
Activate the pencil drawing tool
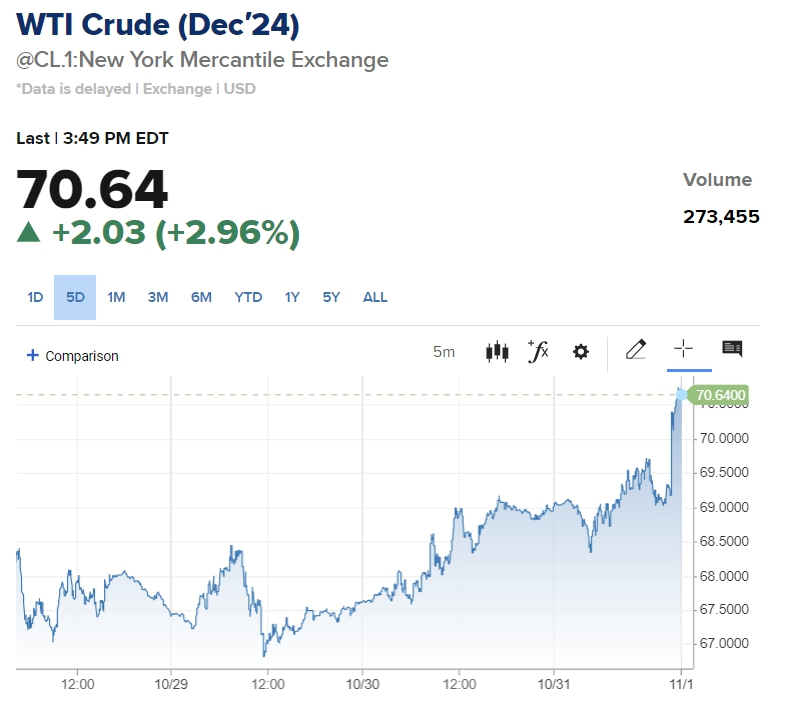(635, 349)
